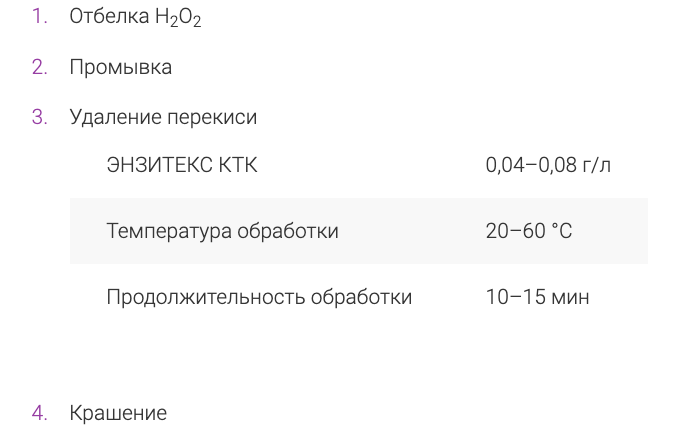
Task: Click the purple list number 2
Action: click(40, 67)
